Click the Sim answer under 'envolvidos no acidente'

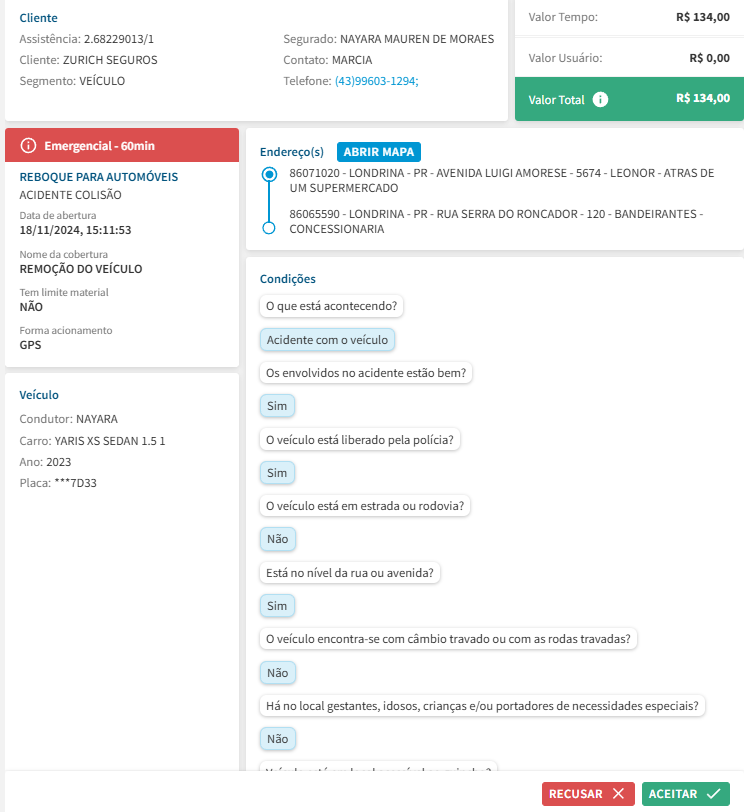pyautogui.click(x=277, y=406)
